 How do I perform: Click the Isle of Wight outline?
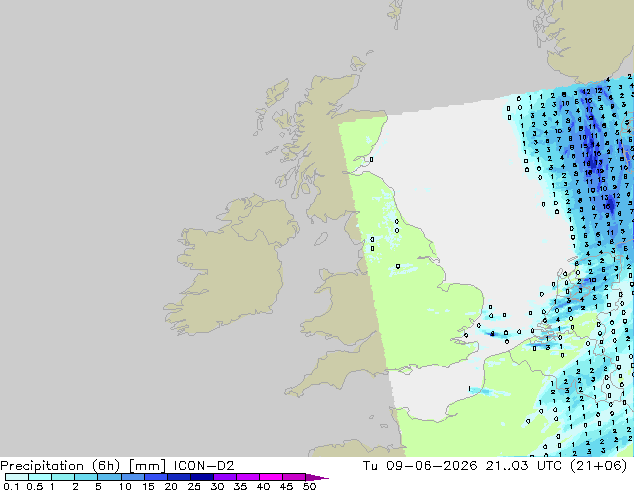click(x=406, y=370)
